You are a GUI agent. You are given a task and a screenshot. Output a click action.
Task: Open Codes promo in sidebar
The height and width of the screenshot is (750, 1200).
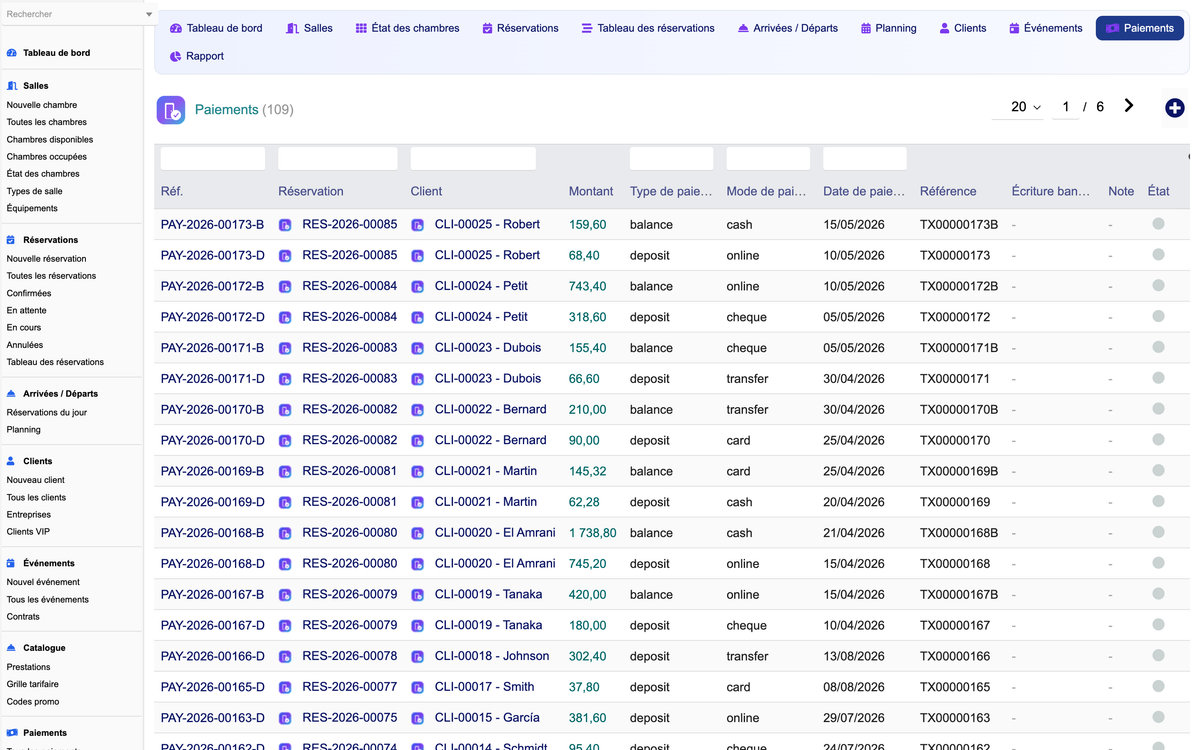(33, 702)
